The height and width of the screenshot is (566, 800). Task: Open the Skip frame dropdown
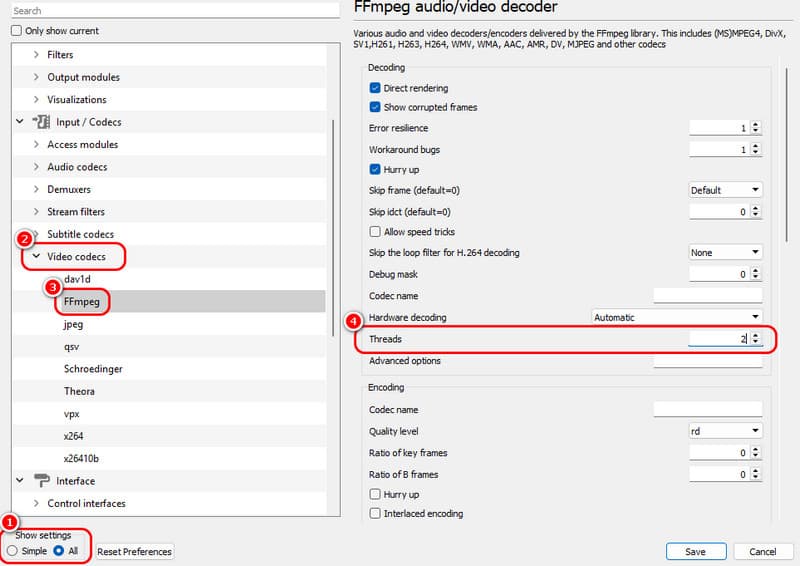pyautogui.click(x=725, y=190)
